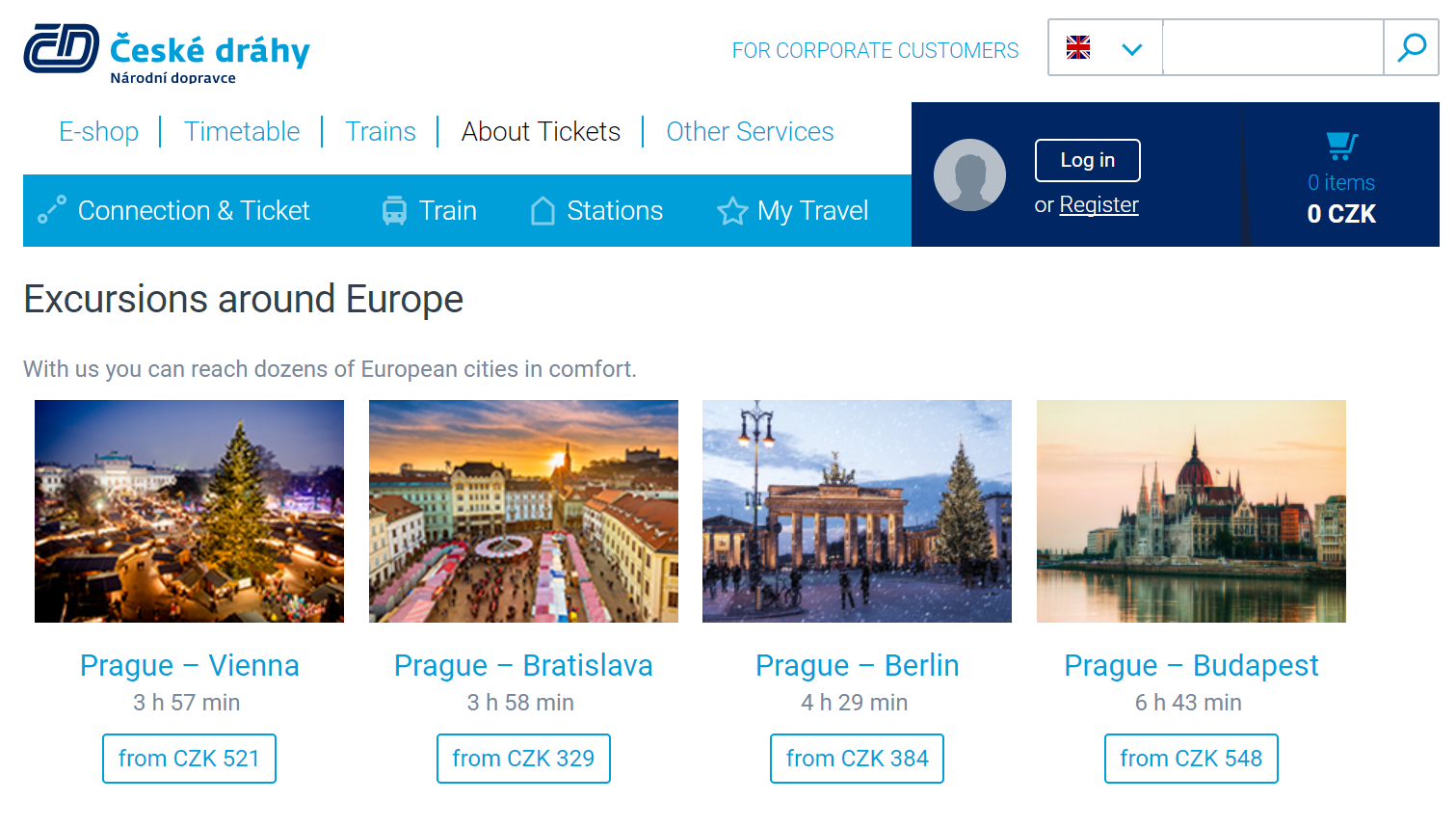Image resolution: width=1456 pixels, height=827 pixels.
Task: Click inside the search text field
Action: point(1273,47)
